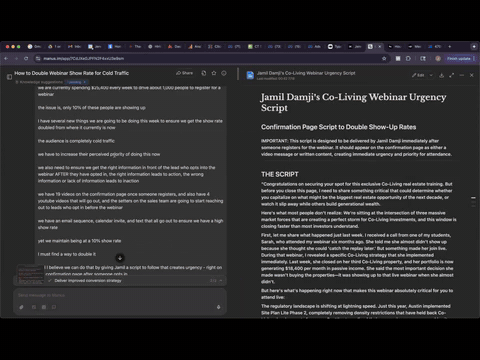Click the pending badge next to Knowledge suggestions
480x360 pixels.
click(x=76, y=82)
